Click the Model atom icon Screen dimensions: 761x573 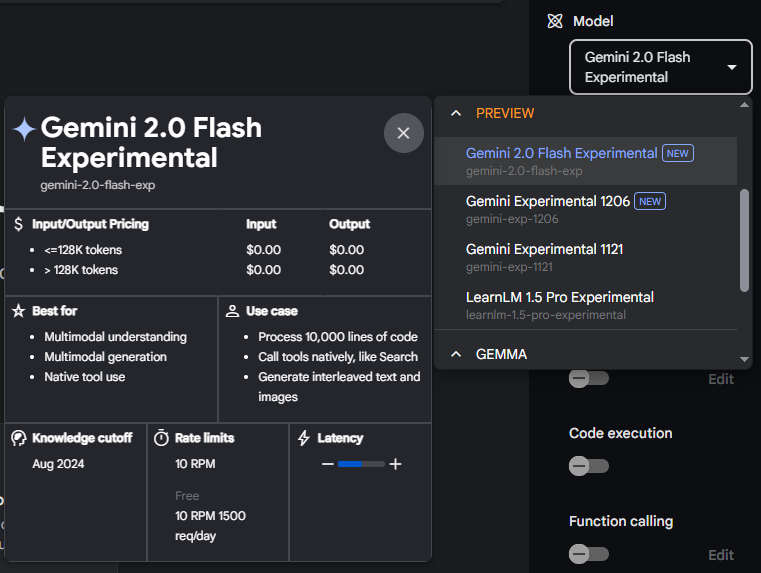coord(555,21)
